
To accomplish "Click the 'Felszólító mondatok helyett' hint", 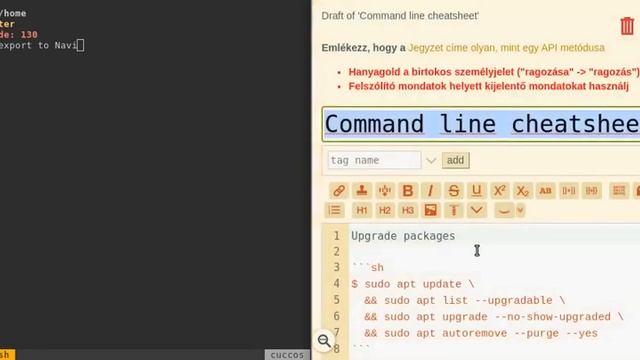I will (x=489, y=86).
